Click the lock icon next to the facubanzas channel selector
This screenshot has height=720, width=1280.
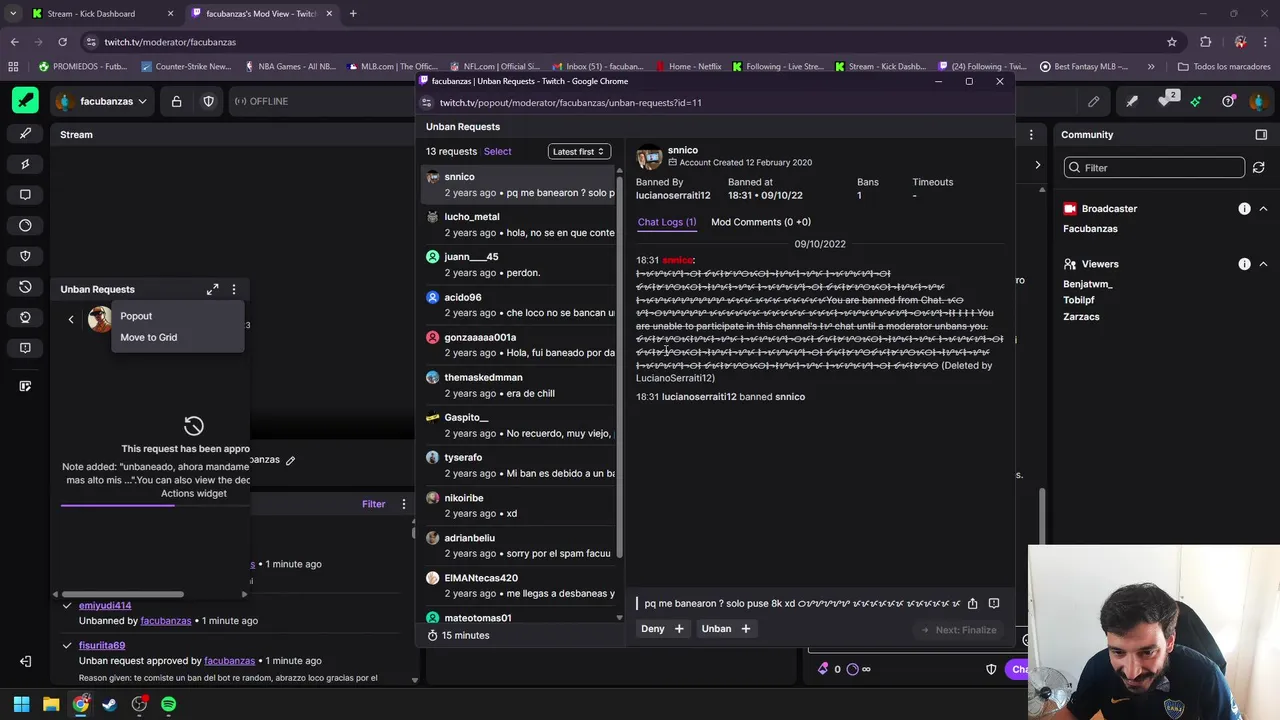(176, 101)
